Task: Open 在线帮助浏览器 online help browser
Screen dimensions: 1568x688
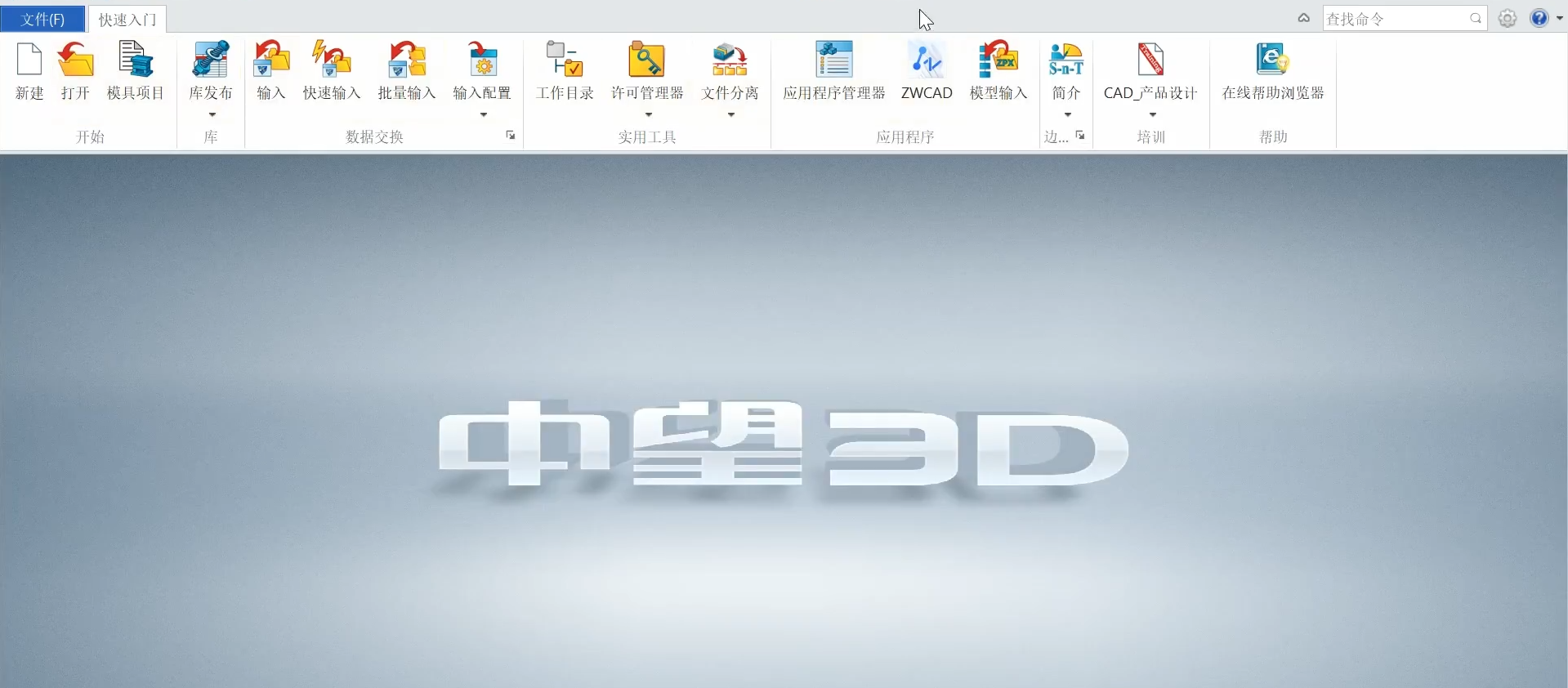Action: point(1272,60)
